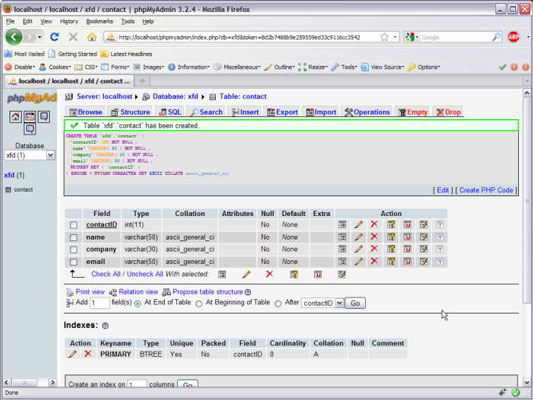
Task: Click the Adblock Plus ABP icon
Action: (514, 37)
